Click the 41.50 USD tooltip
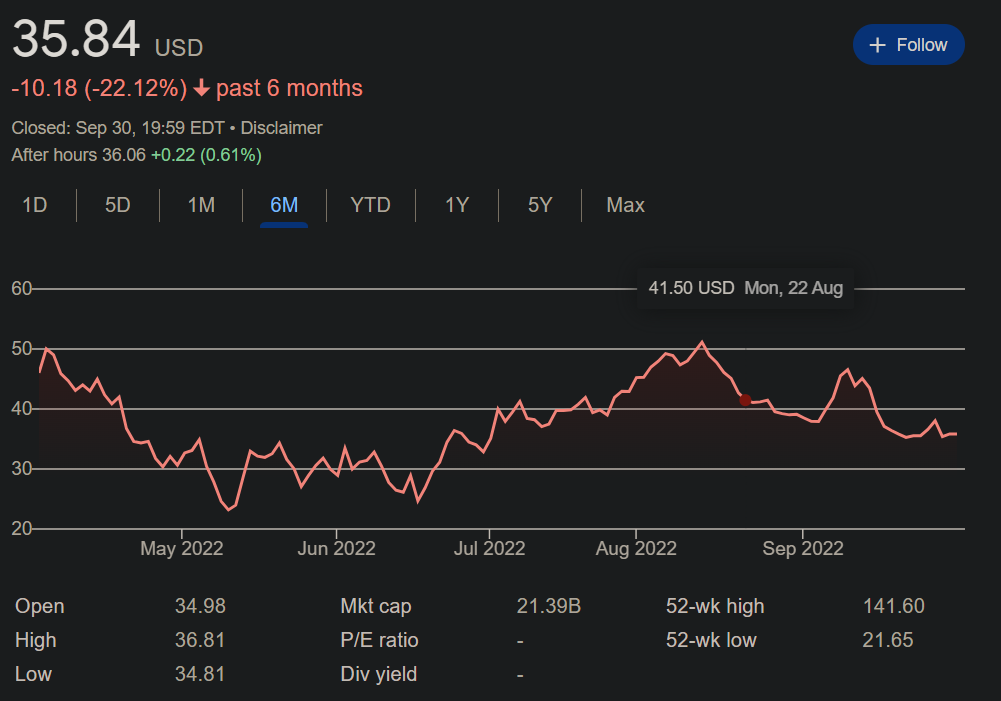 [745, 288]
